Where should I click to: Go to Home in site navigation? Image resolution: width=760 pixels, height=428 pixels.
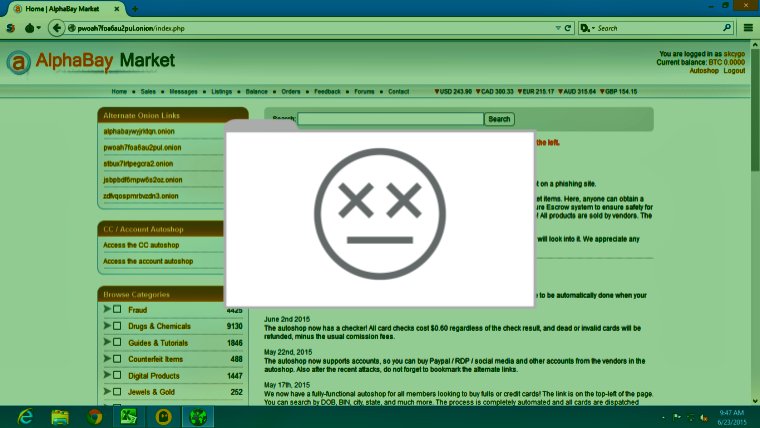[119, 91]
